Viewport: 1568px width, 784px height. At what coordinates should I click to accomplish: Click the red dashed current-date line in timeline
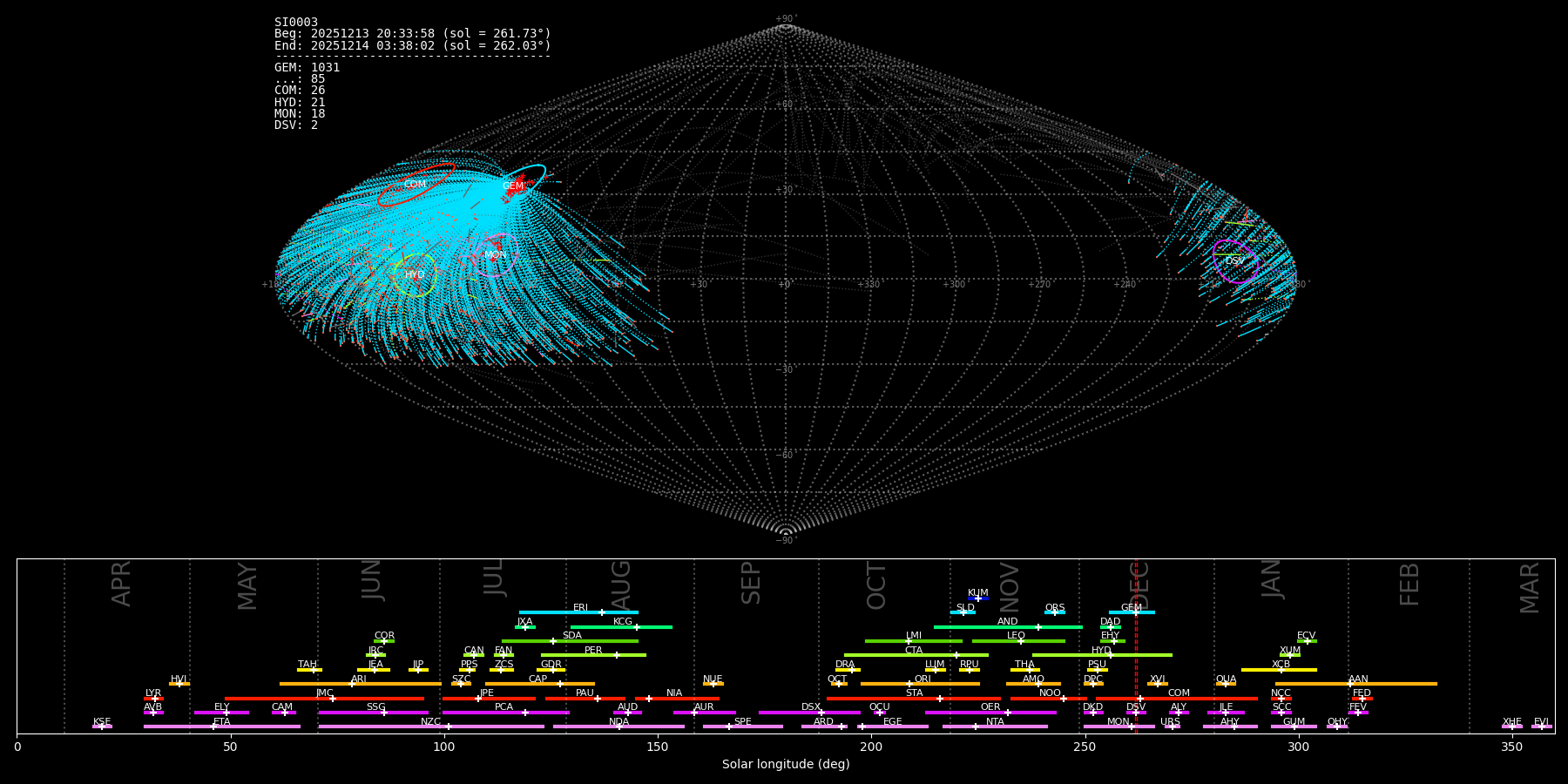pyautogui.click(x=1136, y=646)
